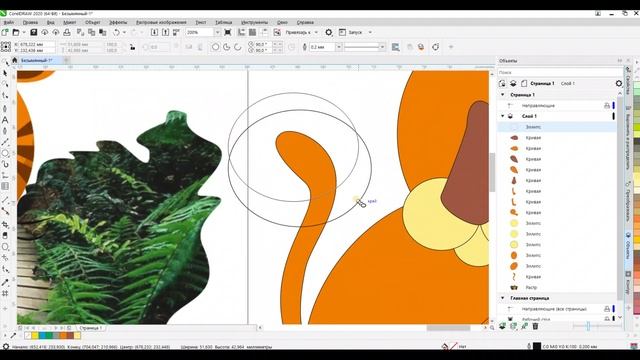Viewport: 640px width, 360px height.
Task: Click the Import icon in the toolbar
Action: 154,32
